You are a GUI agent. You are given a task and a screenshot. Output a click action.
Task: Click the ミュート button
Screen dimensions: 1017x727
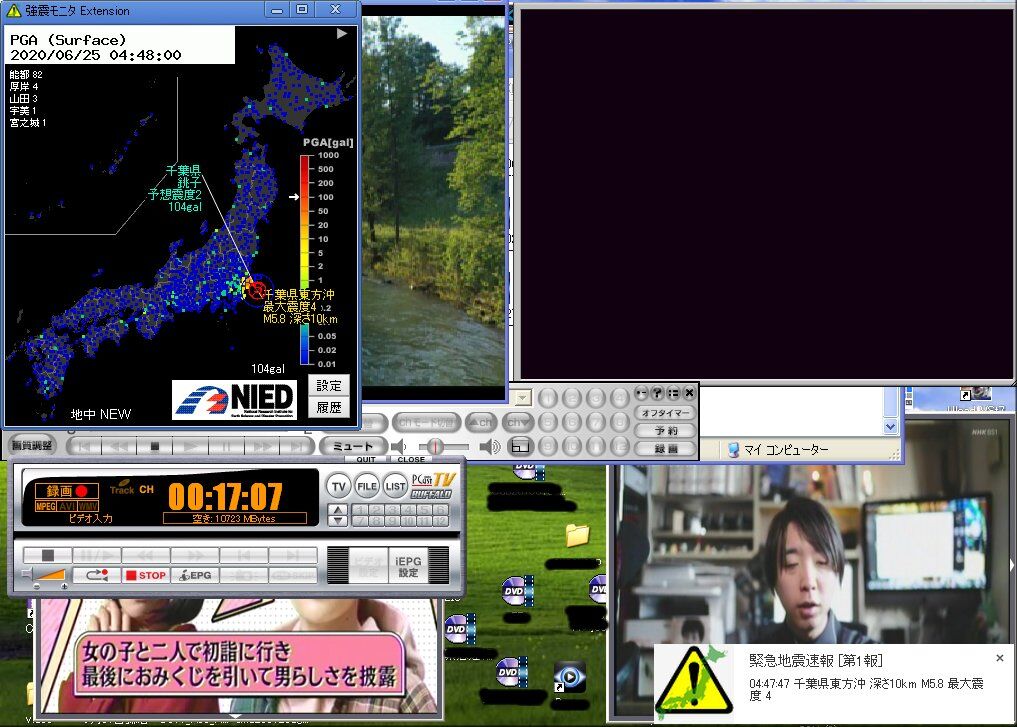(353, 446)
